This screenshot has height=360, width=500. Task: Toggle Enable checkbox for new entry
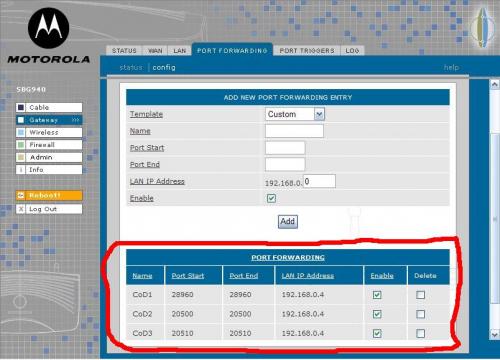tap(271, 198)
